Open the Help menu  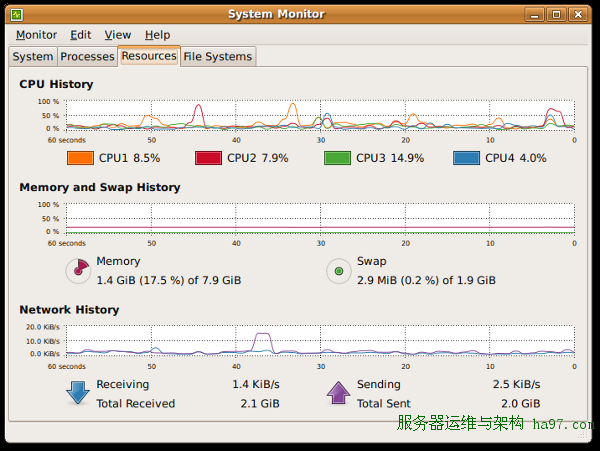157,35
